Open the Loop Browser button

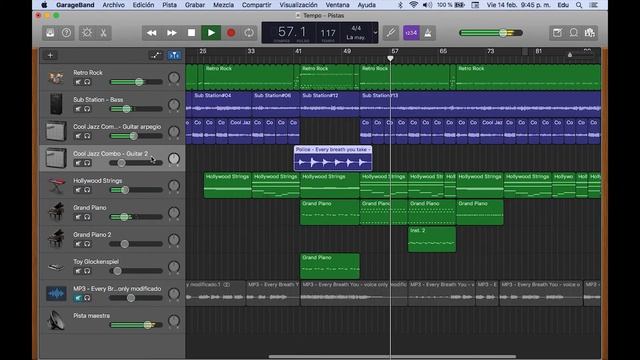pos(573,33)
